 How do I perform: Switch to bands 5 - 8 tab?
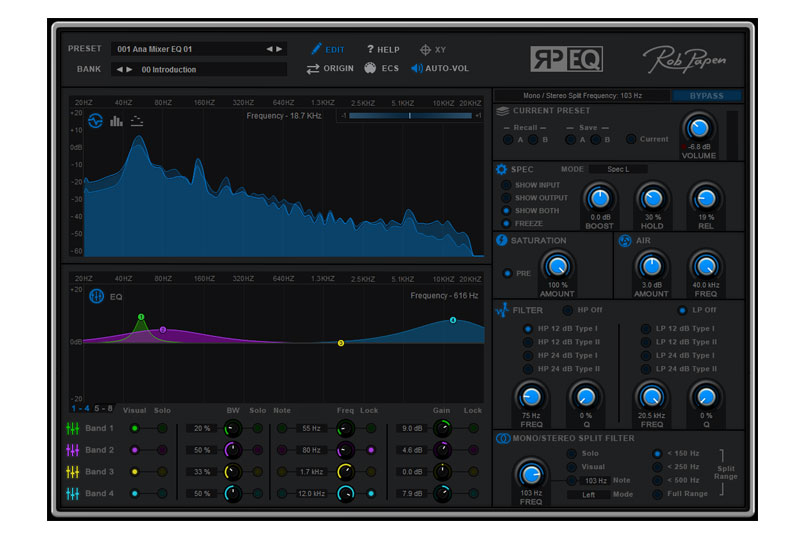point(104,408)
